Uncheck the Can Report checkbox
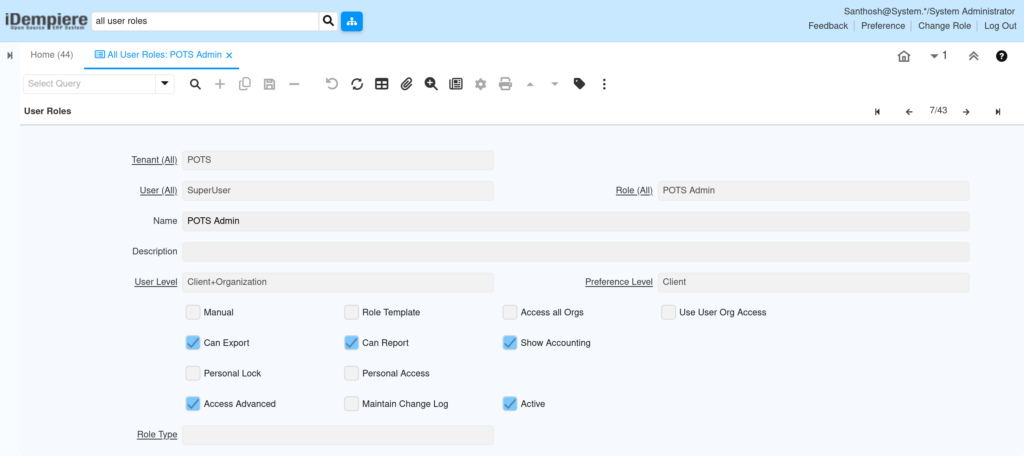The image size is (1024, 456). tap(351, 342)
